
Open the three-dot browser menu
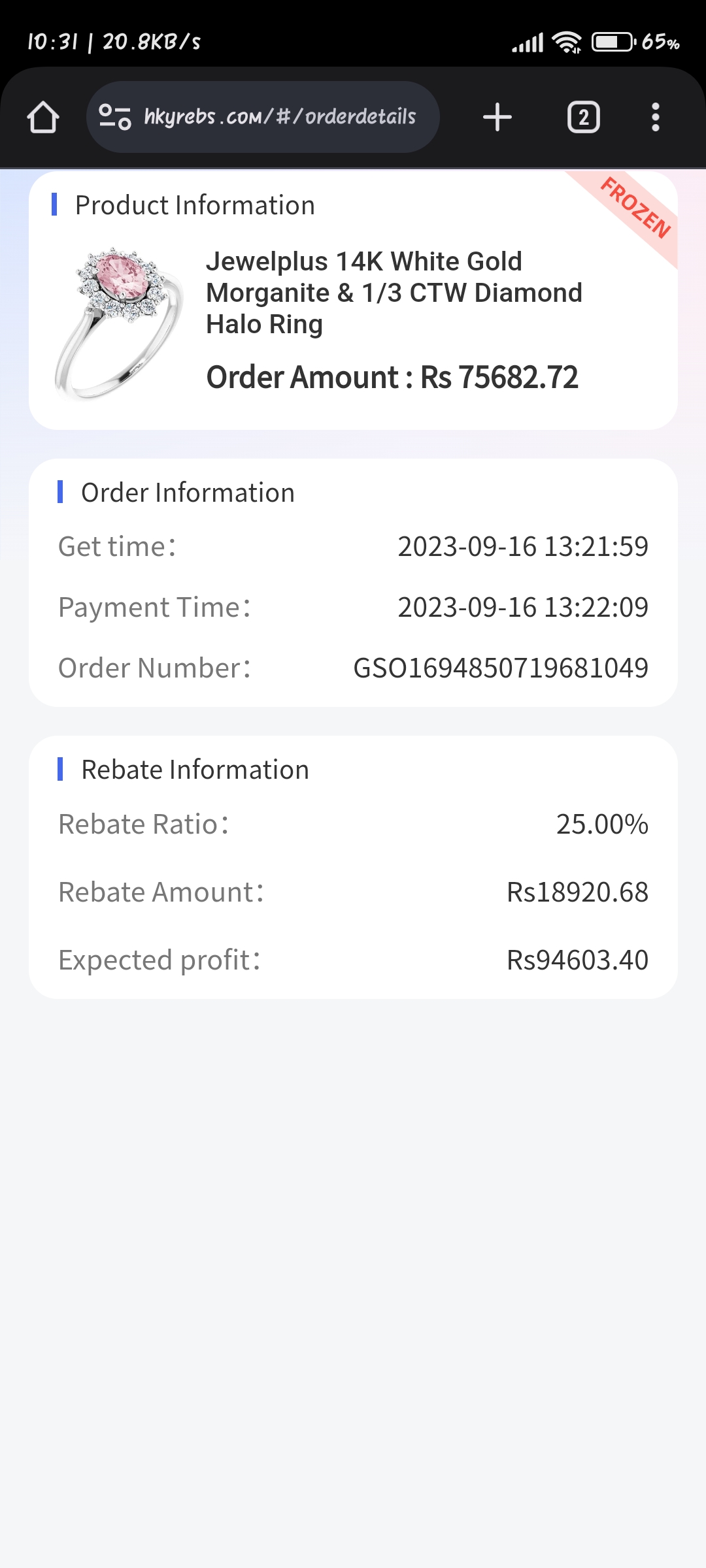click(x=655, y=118)
